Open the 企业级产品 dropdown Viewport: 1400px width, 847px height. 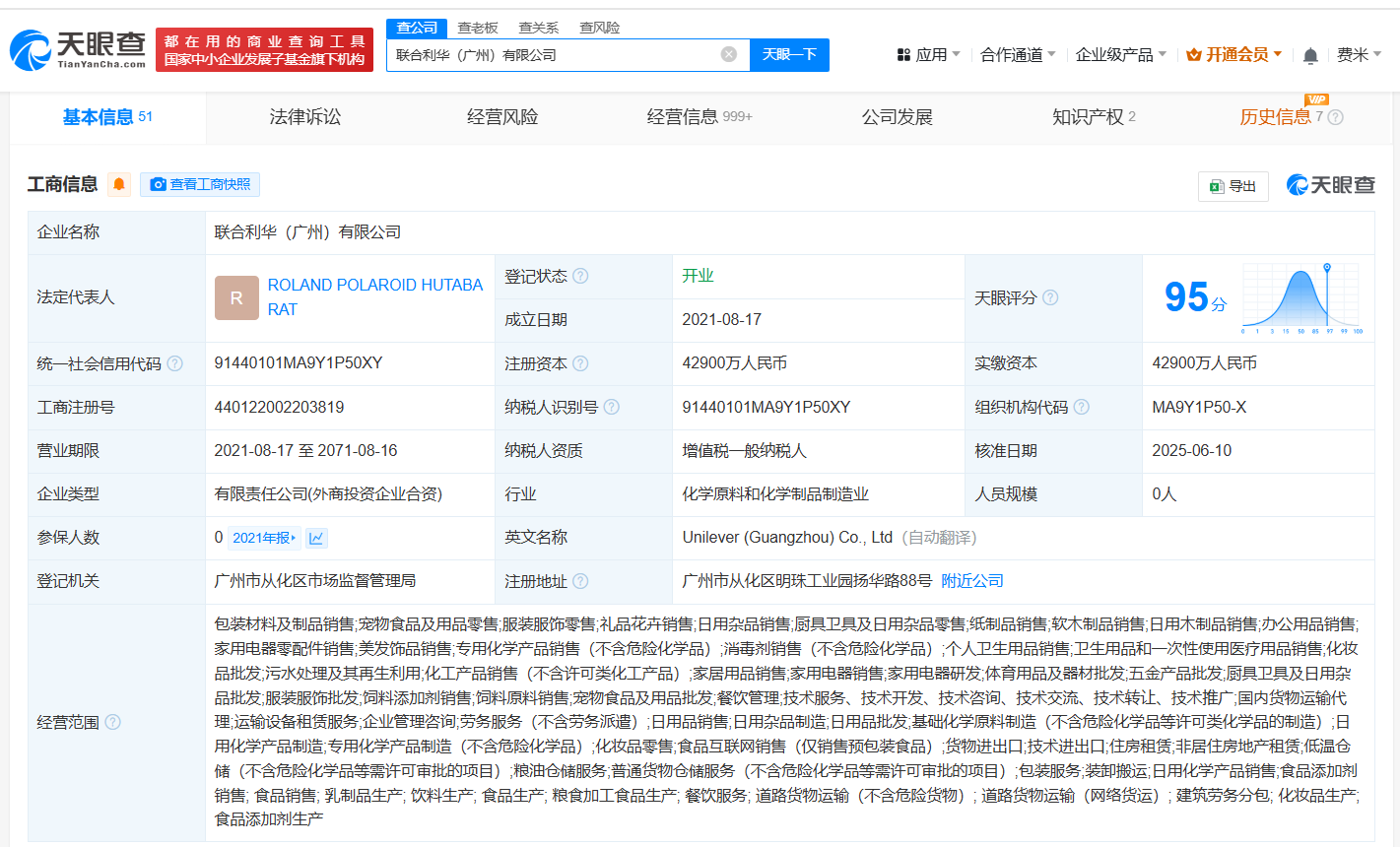click(1120, 55)
